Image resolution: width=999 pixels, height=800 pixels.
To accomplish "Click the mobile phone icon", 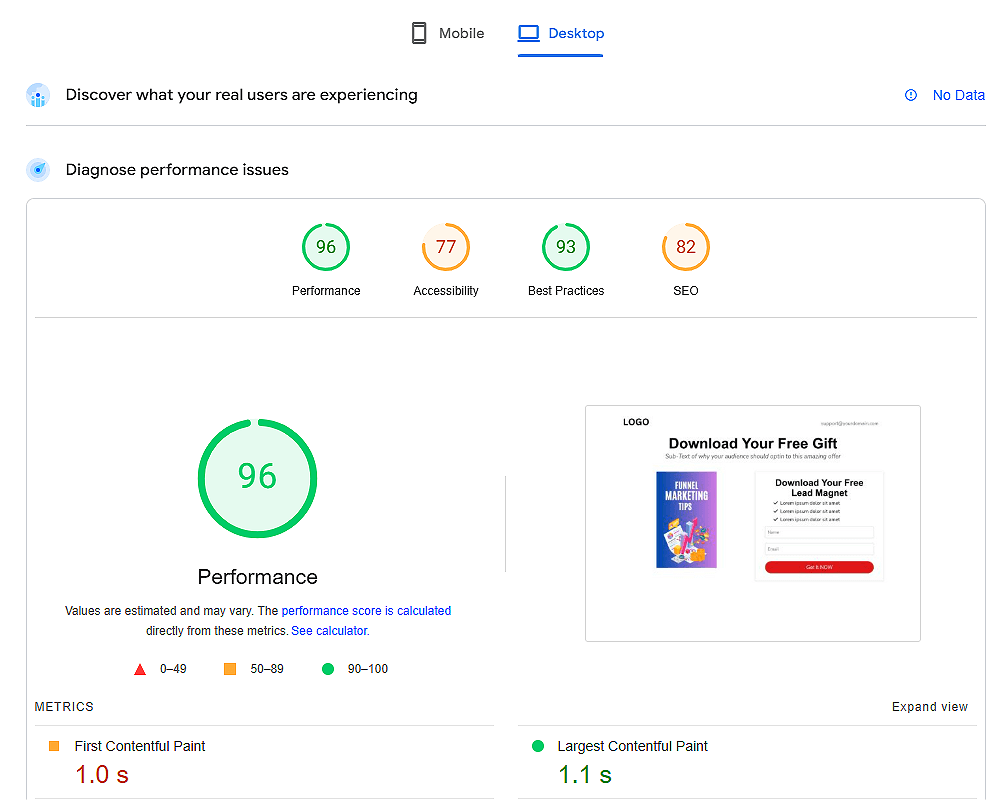I will [419, 33].
